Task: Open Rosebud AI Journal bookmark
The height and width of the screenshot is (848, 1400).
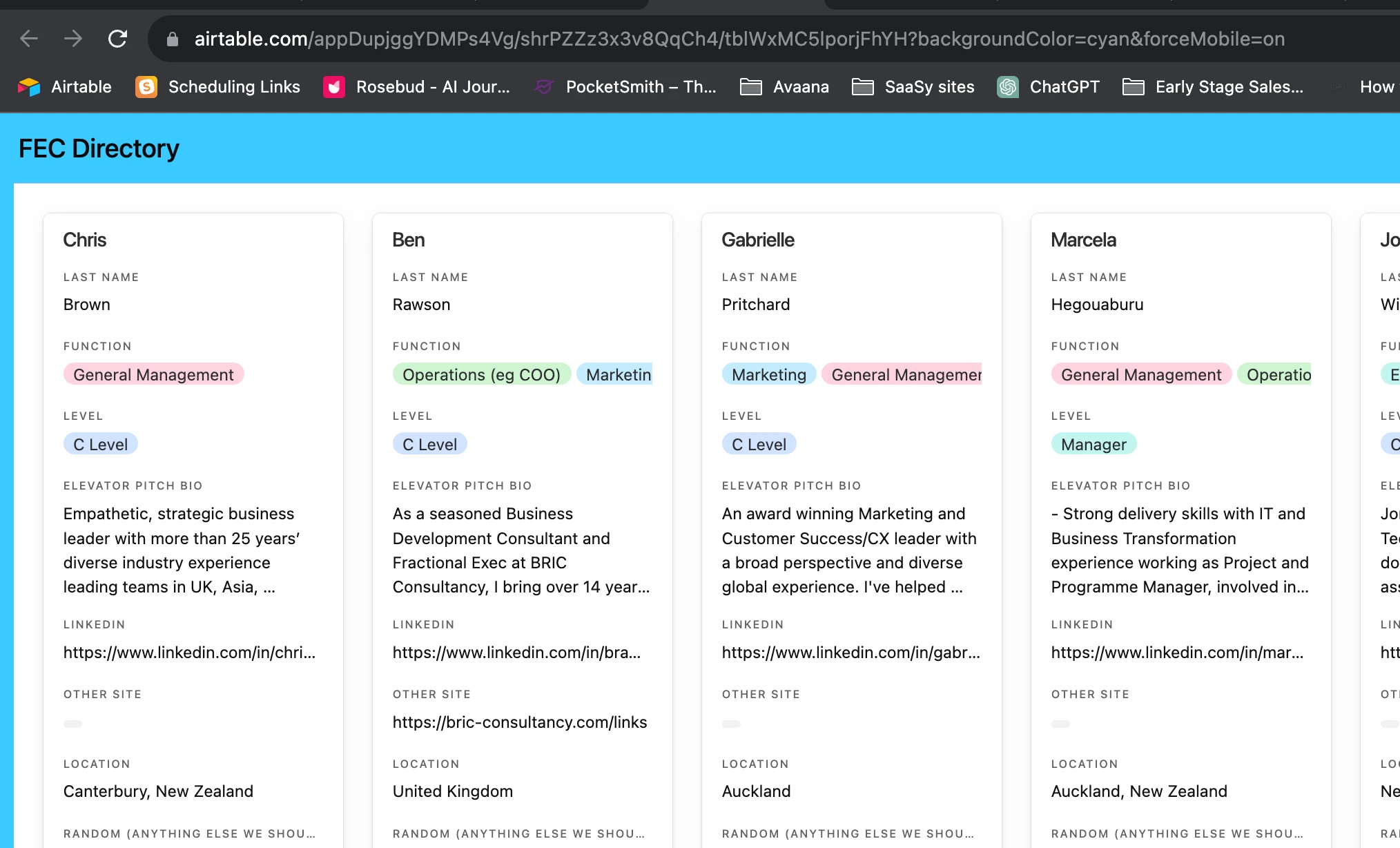Action: tap(417, 87)
